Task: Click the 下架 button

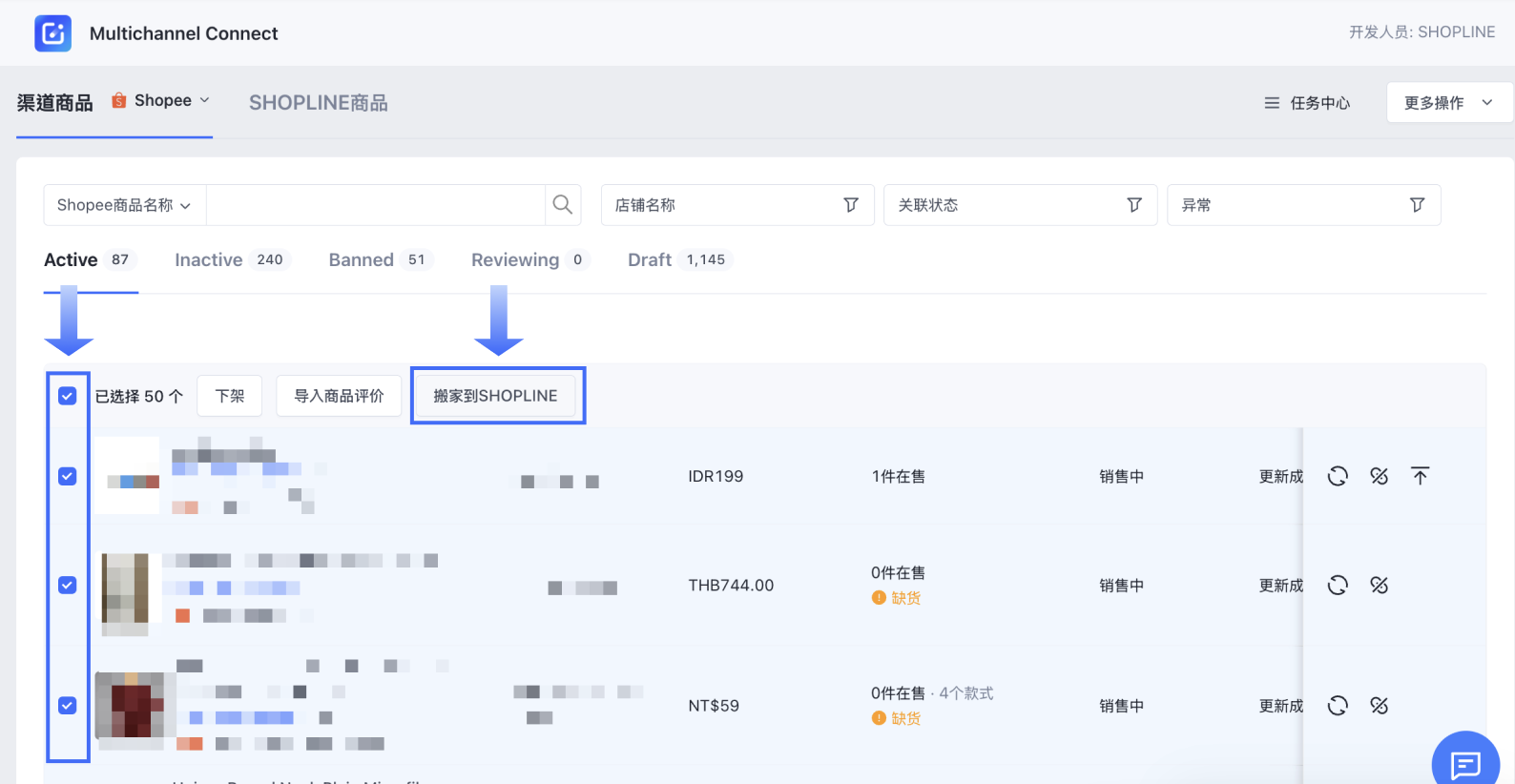Action: coord(230,396)
